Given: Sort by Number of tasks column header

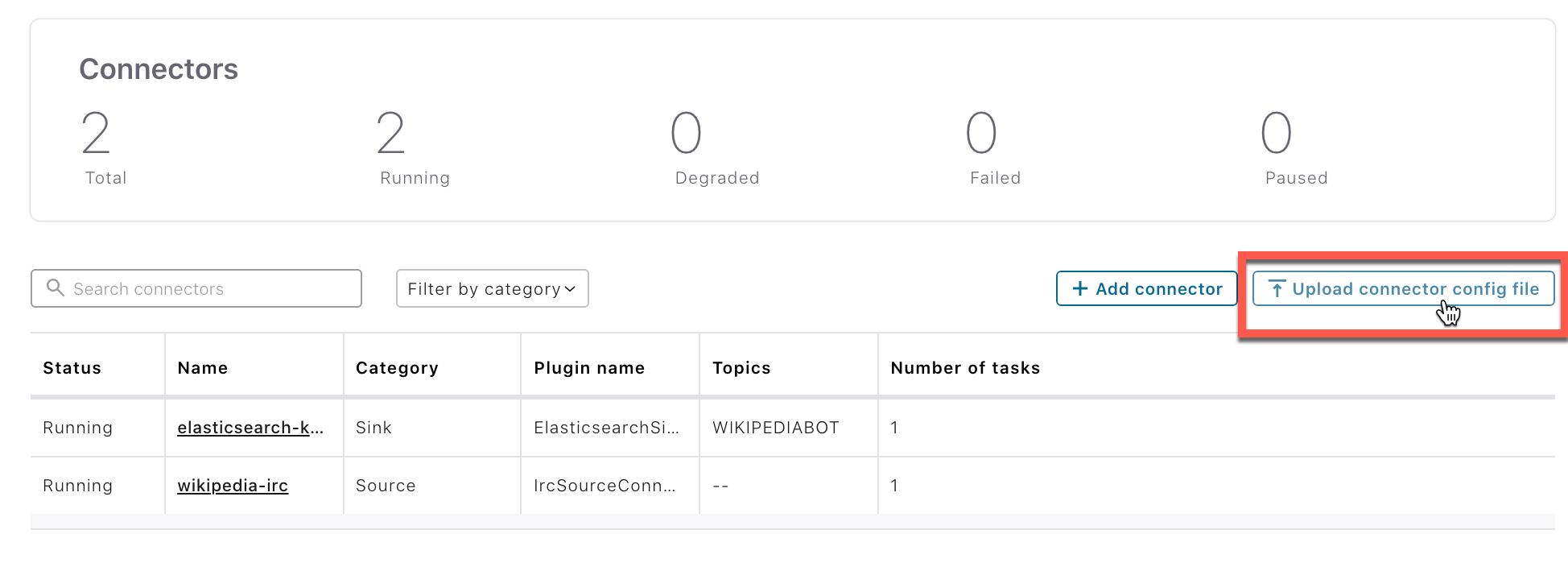Looking at the screenshot, I should pos(965,368).
